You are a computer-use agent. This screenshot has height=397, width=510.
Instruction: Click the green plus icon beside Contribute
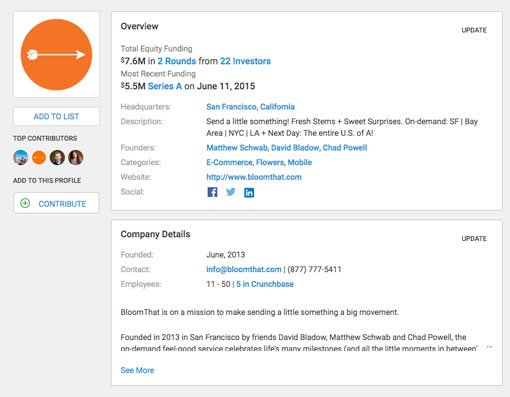click(25, 203)
